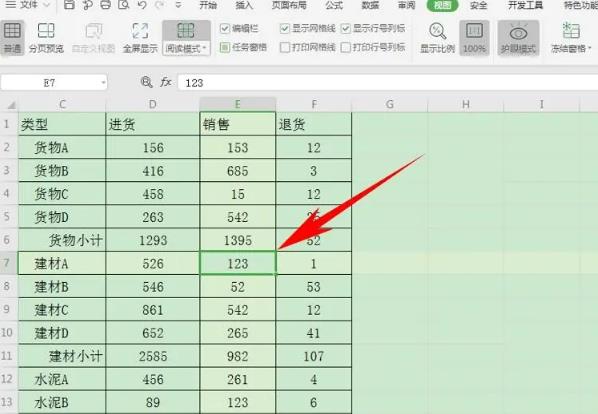
Task: Select cell containing 建材A
Action: point(62,263)
